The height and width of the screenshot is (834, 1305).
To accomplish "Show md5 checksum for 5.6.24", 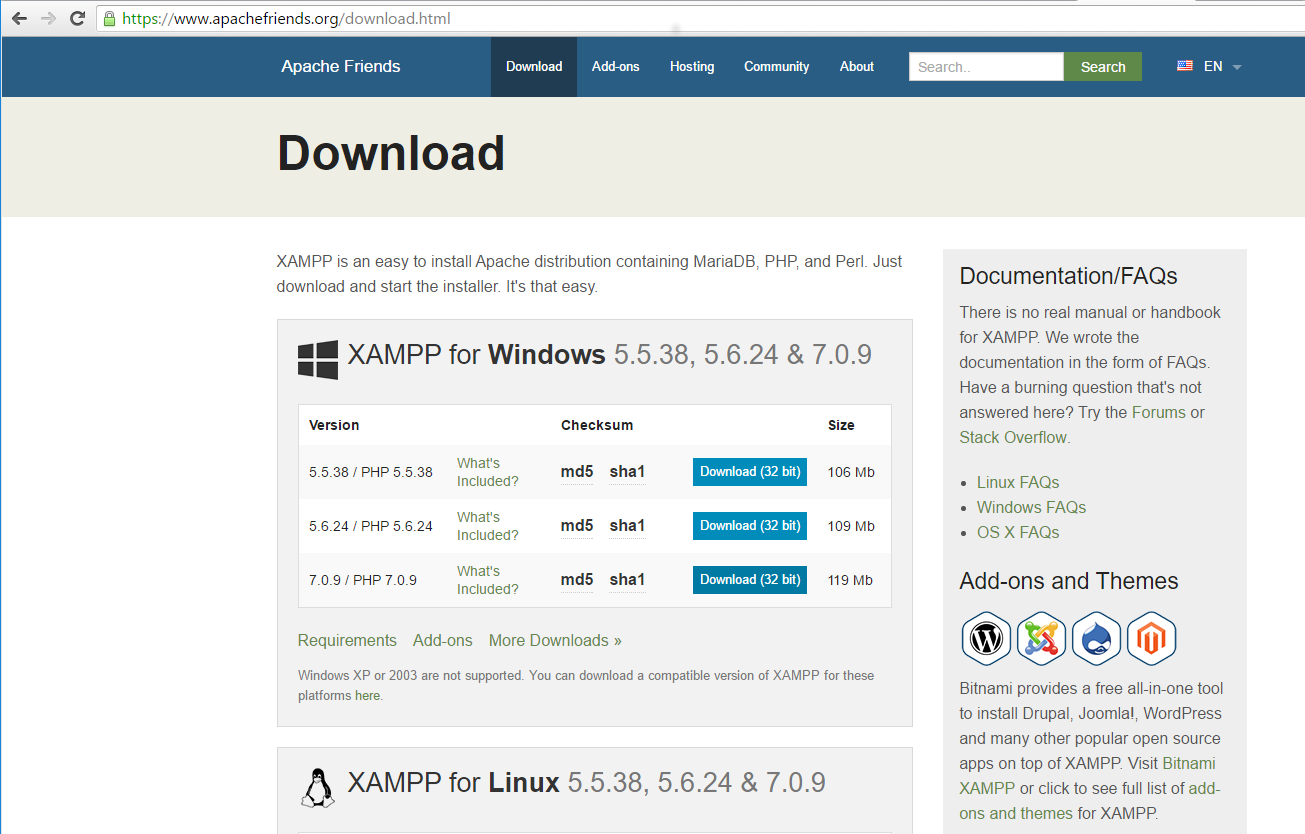I will tap(577, 526).
